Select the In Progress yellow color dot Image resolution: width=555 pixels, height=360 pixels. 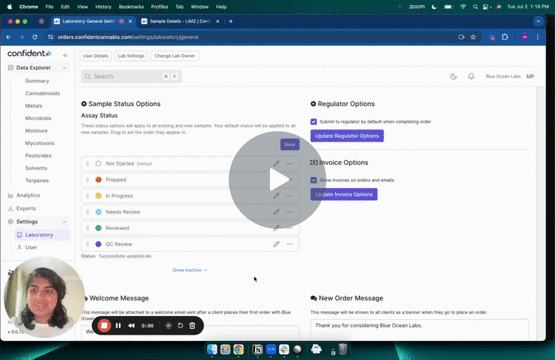(98, 196)
